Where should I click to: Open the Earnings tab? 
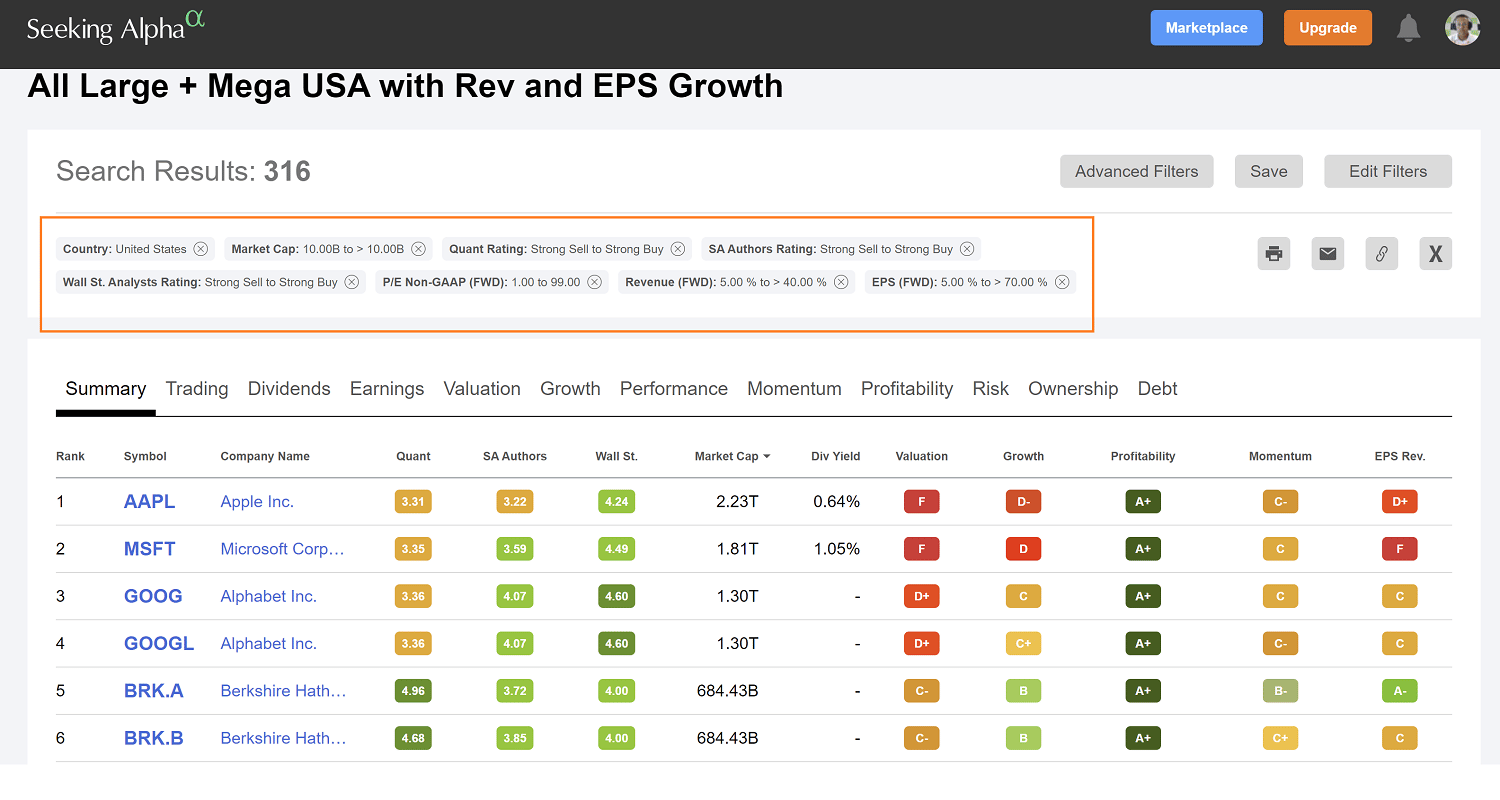387,389
